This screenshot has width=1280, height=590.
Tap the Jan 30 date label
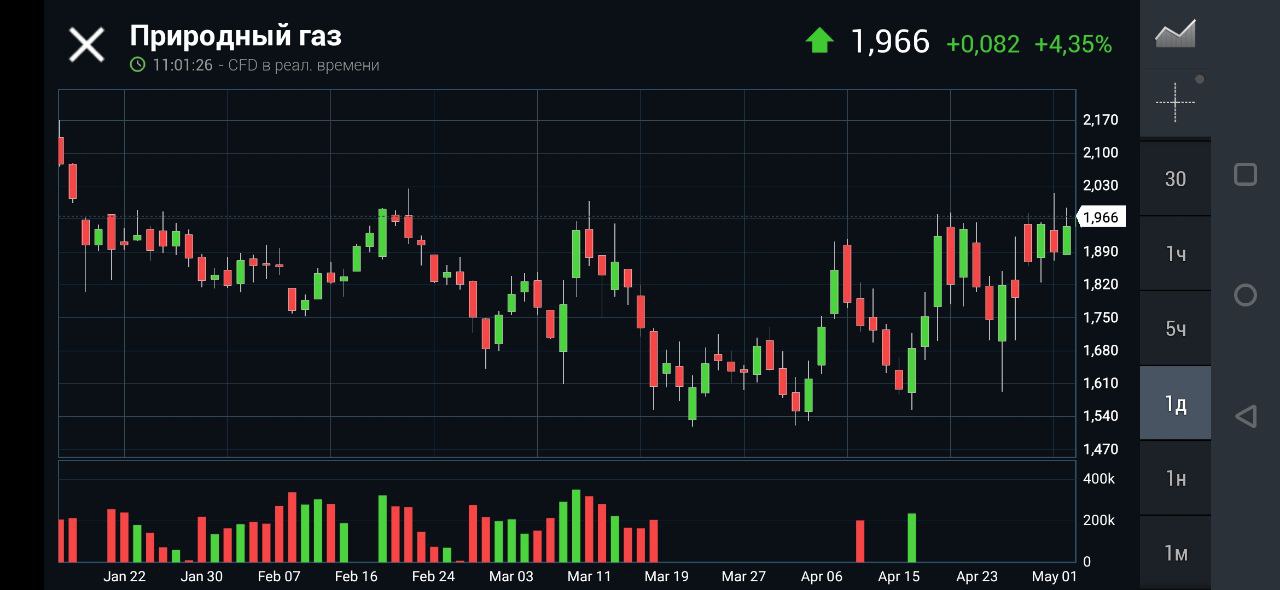click(201, 576)
